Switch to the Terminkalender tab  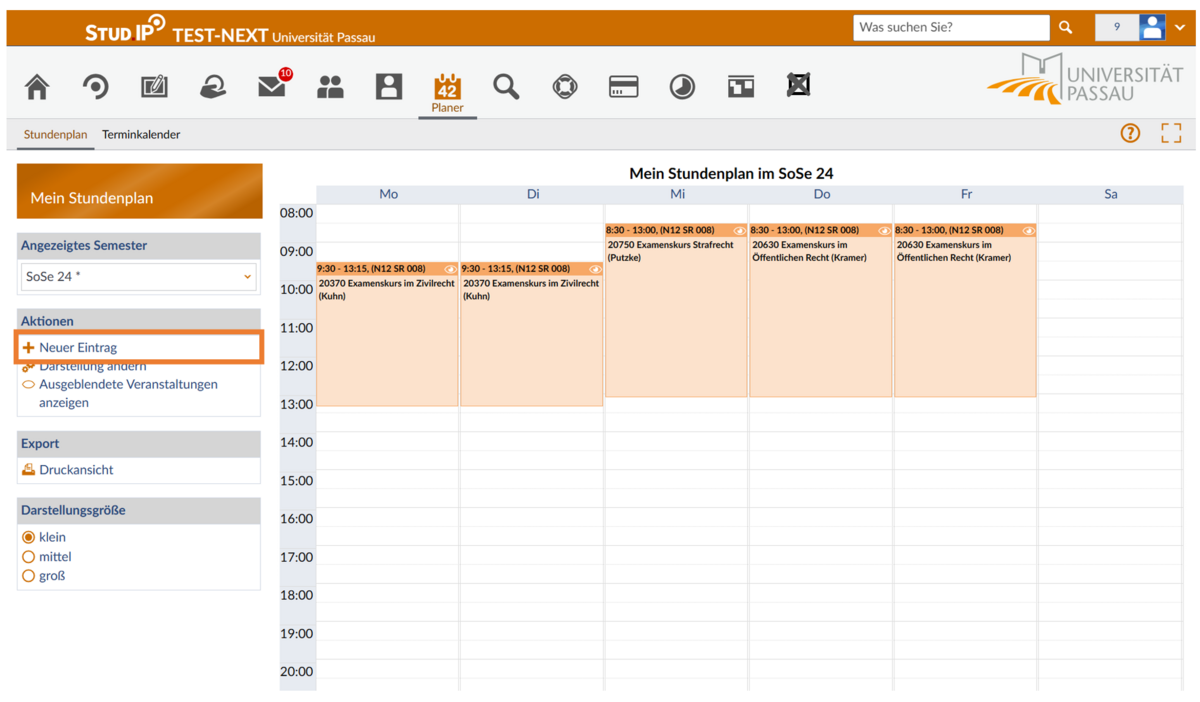[x=141, y=134]
